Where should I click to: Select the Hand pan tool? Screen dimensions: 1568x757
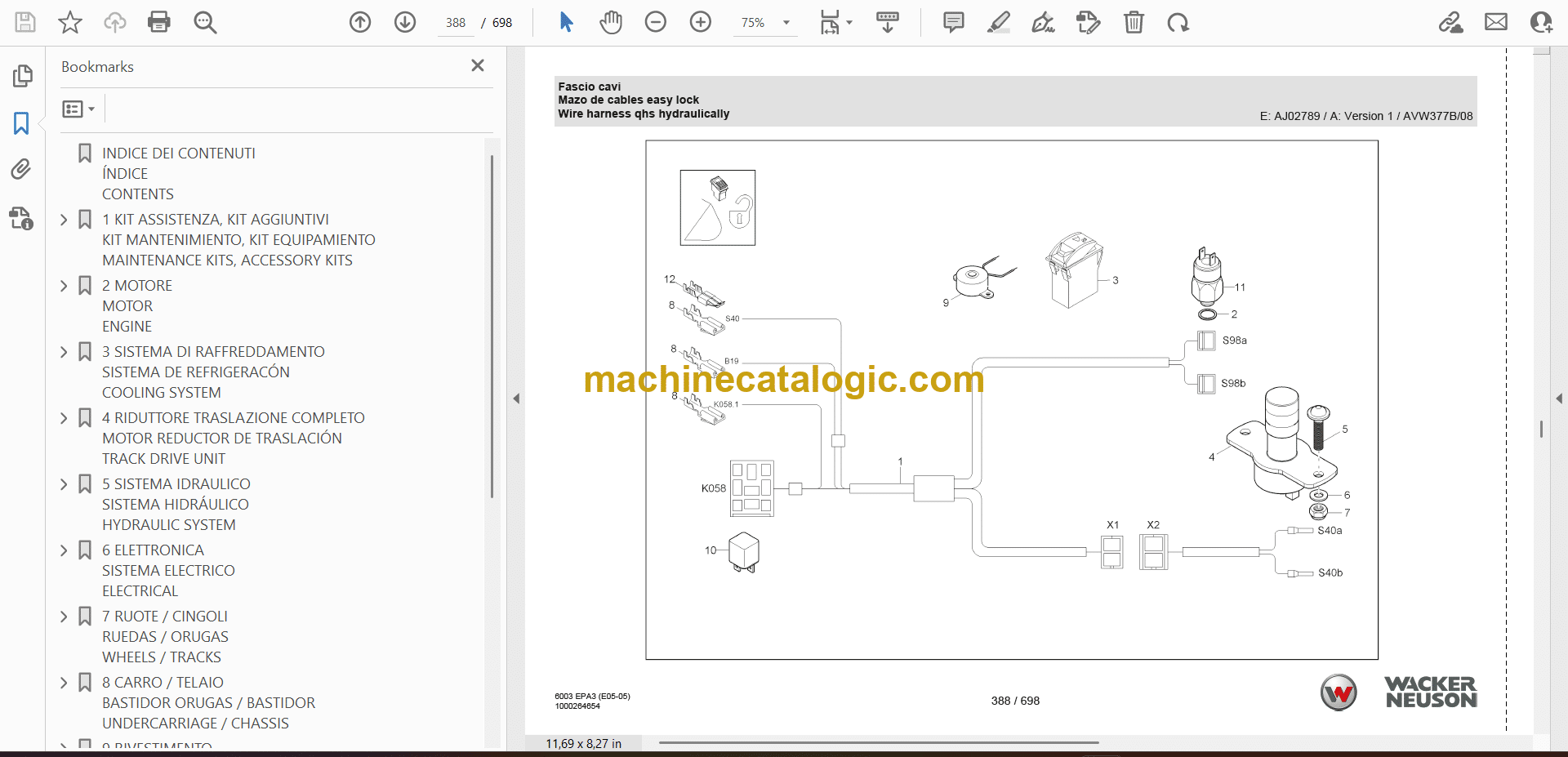(611, 22)
